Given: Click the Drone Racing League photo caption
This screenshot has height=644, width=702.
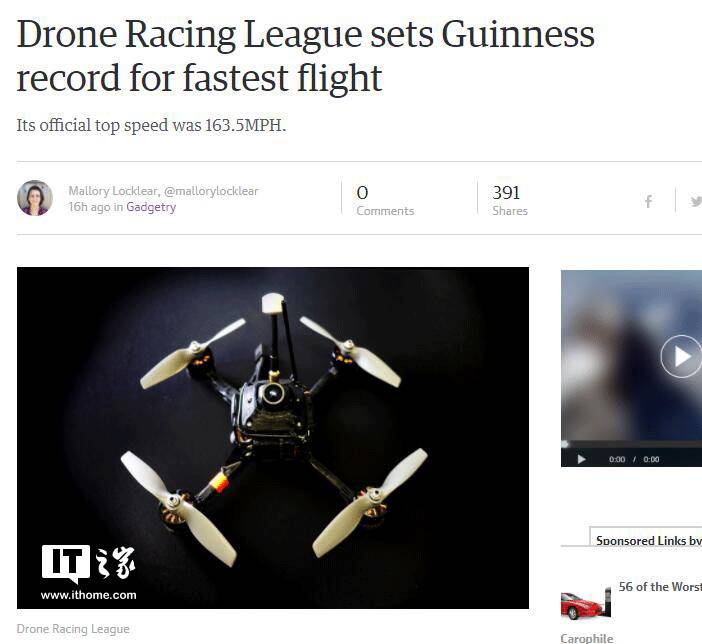Looking at the screenshot, I should point(73,629).
